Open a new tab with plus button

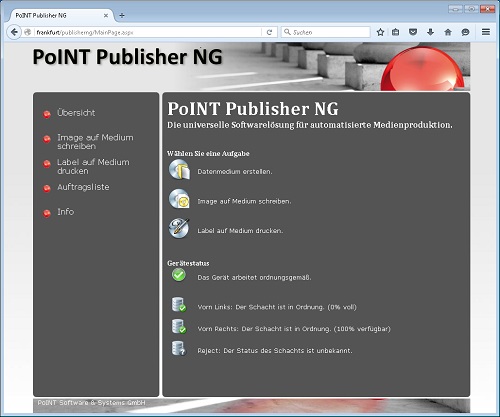tap(122, 15)
